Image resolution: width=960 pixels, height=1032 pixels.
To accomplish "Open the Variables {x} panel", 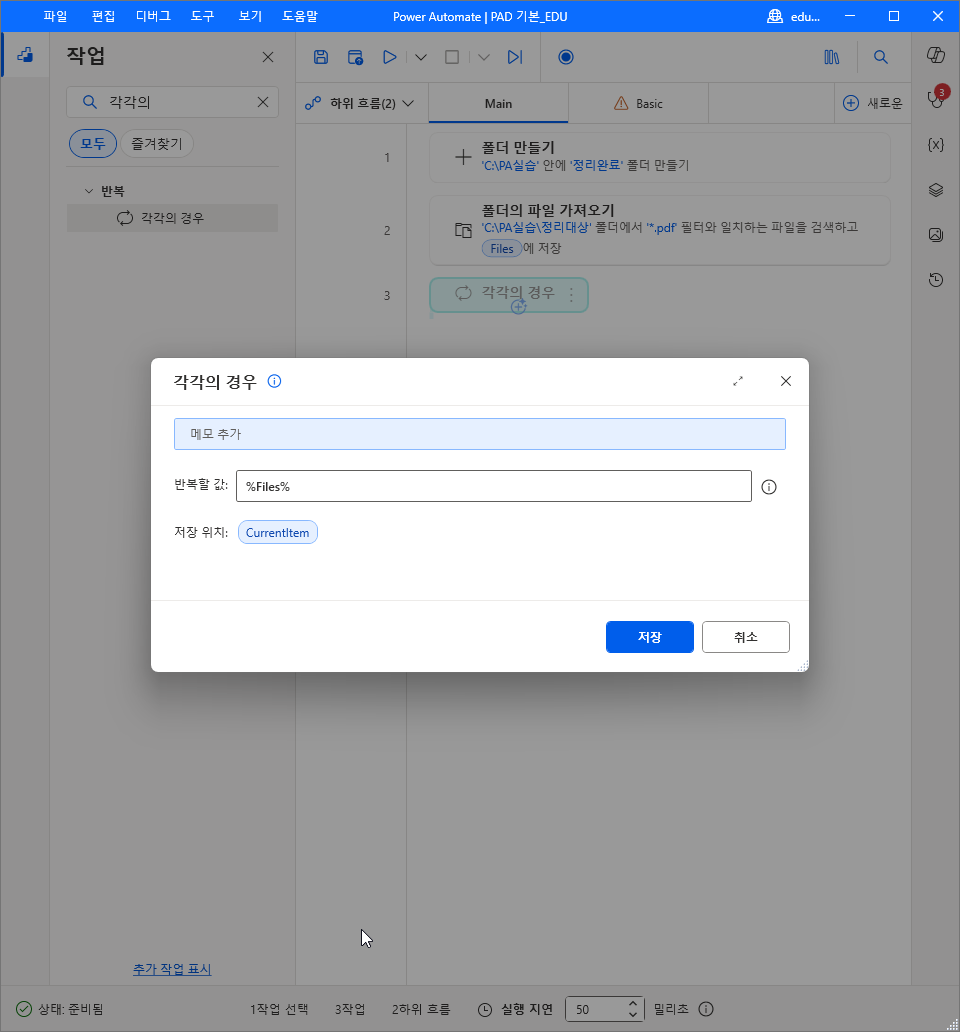I will pyautogui.click(x=936, y=145).
